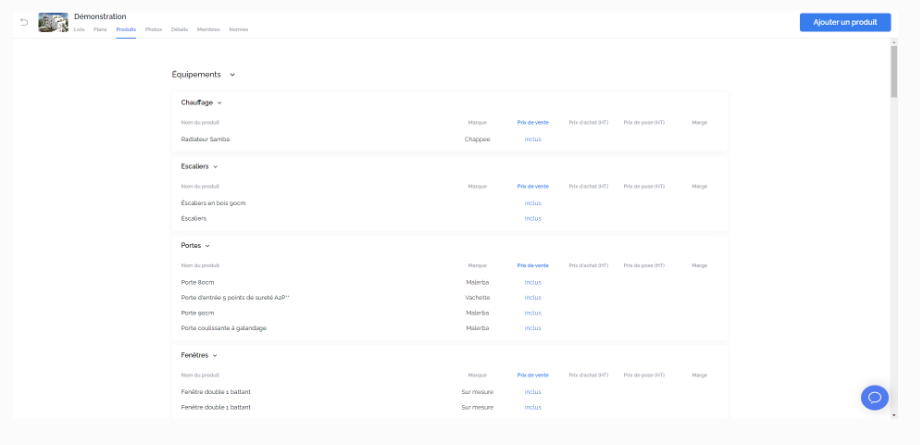Click inclus price for Escaliers en bois 90cm
Screen dimensions: 920x445
coord(533,203)
